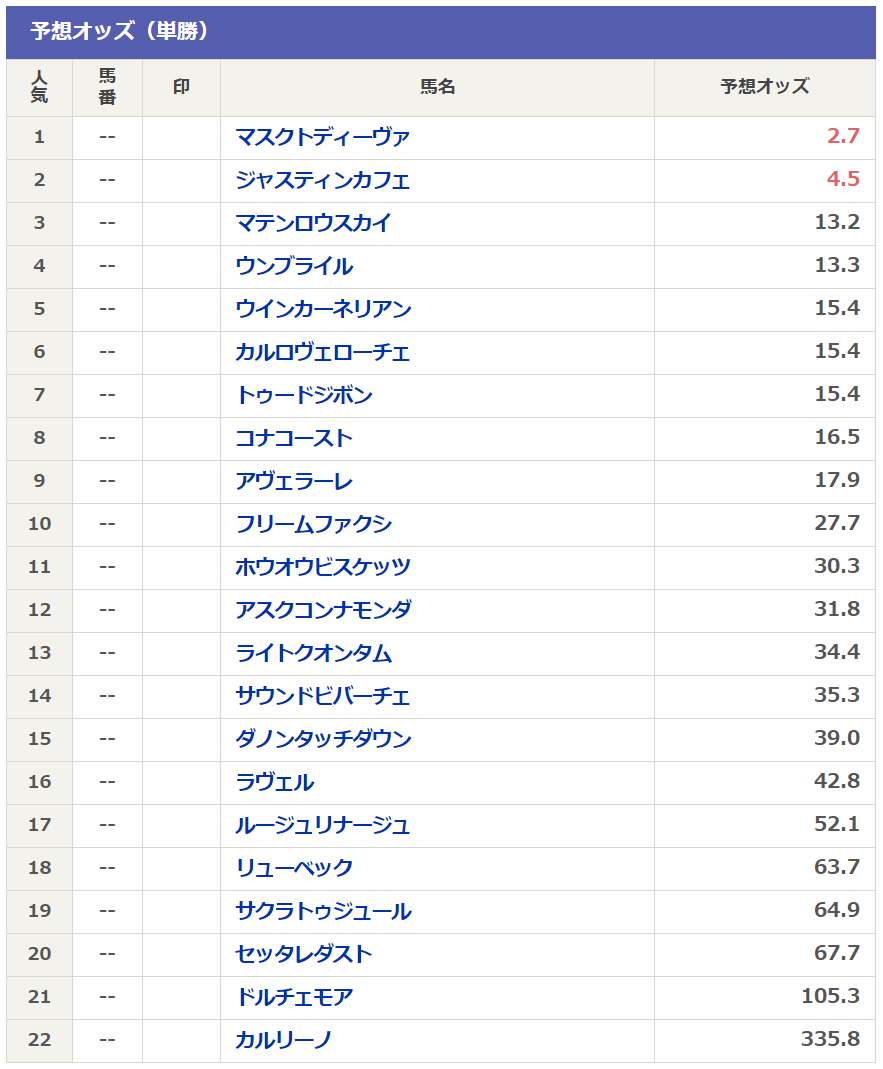Click the red odds value 4.5
The height and width of the screenshot is (1069, 883).
(843, 179)
